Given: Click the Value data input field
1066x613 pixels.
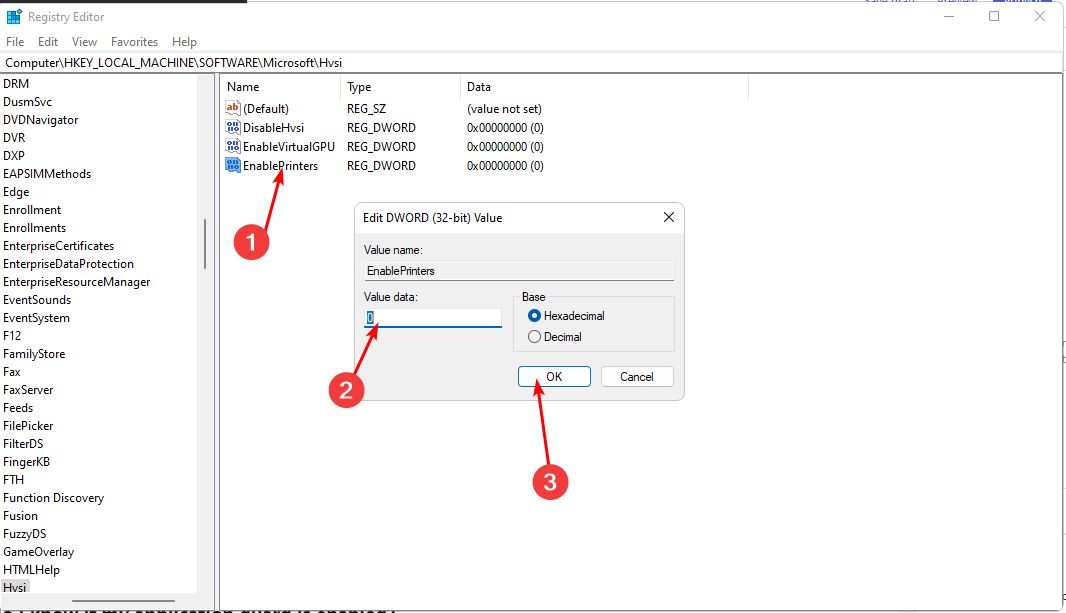Looking at the screenshot, I should [432, 317].
